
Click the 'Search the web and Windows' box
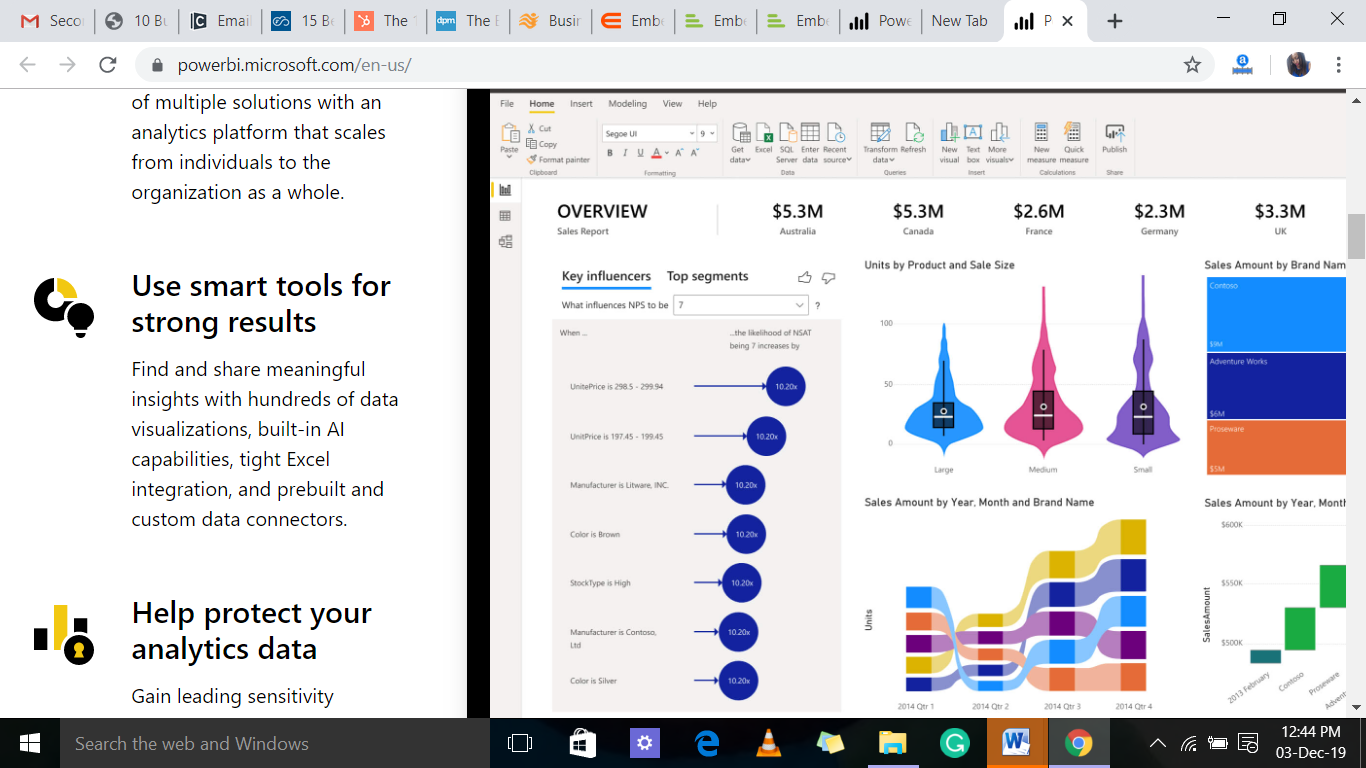click(275, 743)
